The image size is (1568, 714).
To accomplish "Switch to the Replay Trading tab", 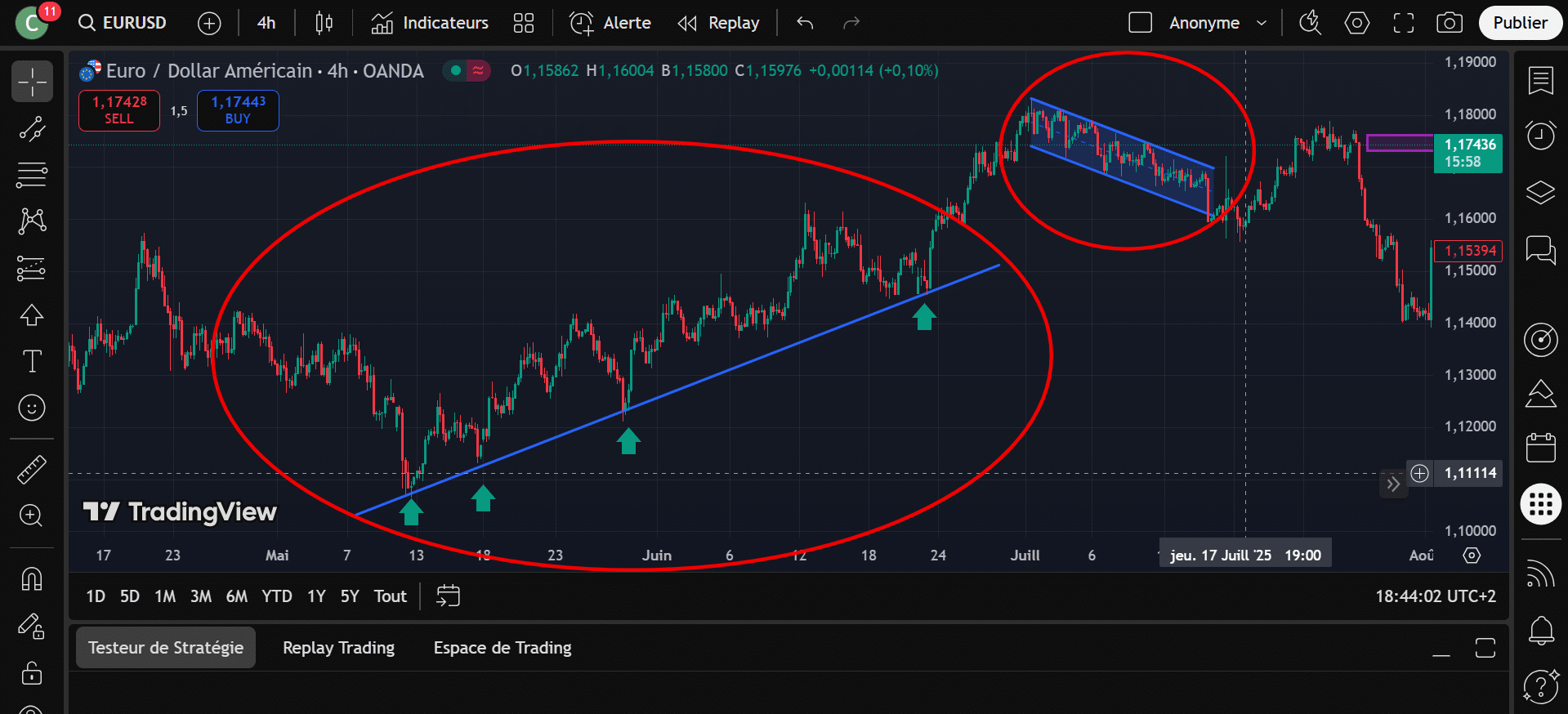I will point(338,648).
